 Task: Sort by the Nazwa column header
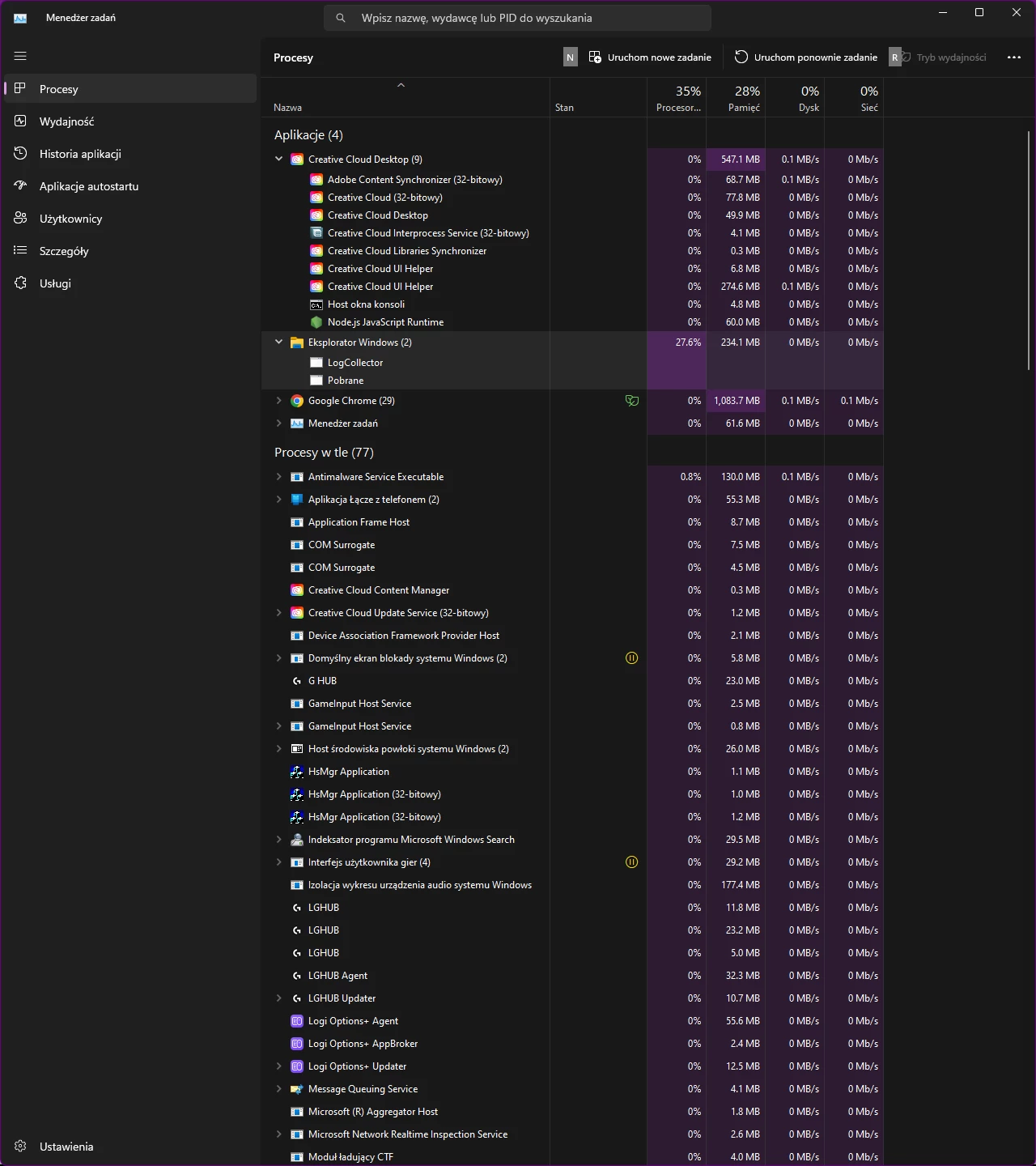pos(405,98)
